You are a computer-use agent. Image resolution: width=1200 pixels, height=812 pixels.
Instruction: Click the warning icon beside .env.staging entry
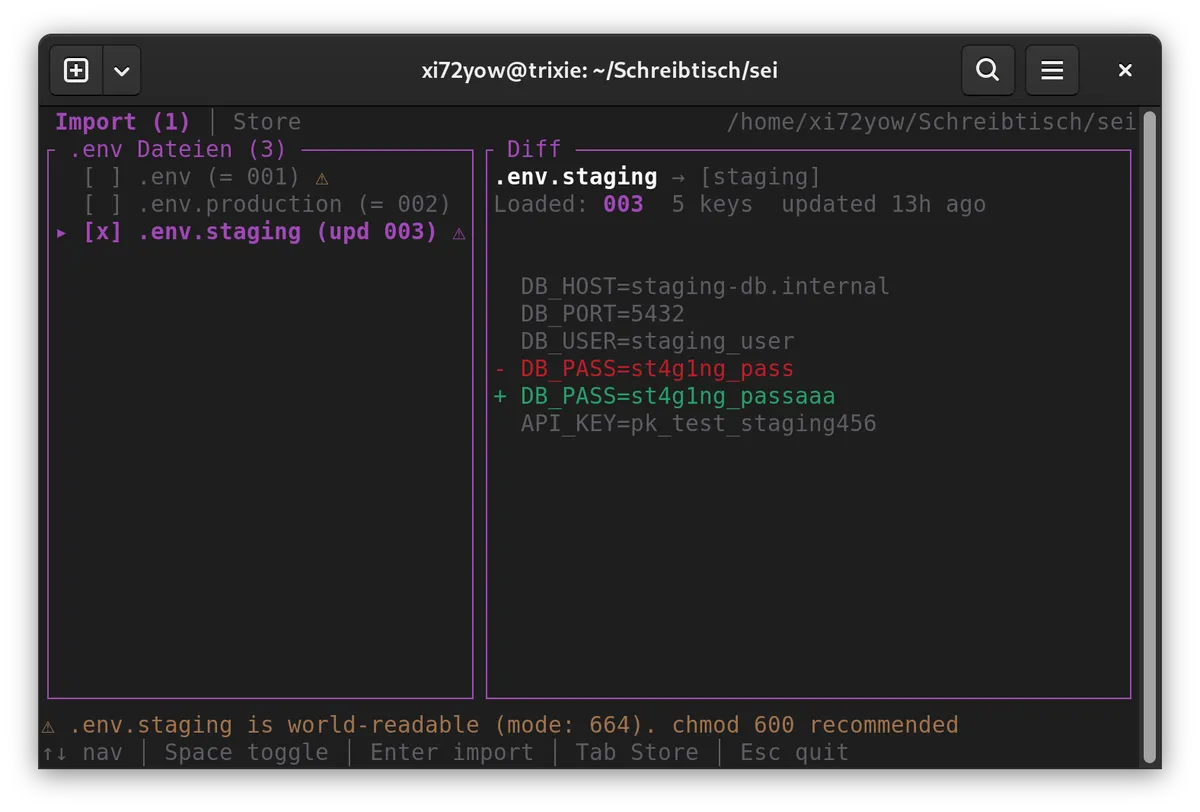459,233
